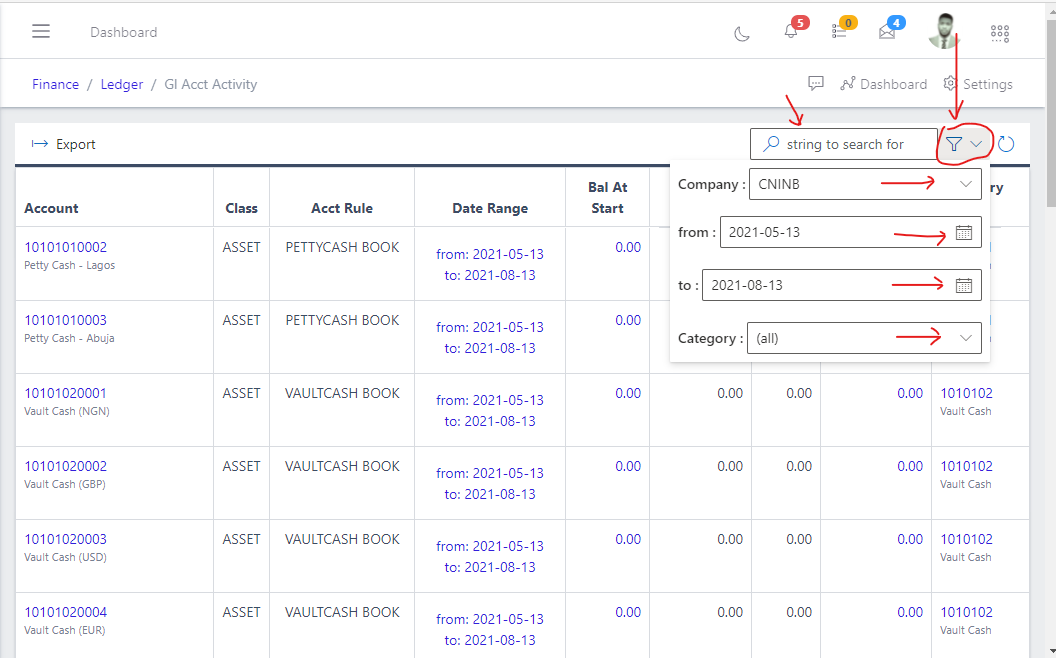Open account 10101010002 Petty Cash Lagos

[x=65, y=246]
